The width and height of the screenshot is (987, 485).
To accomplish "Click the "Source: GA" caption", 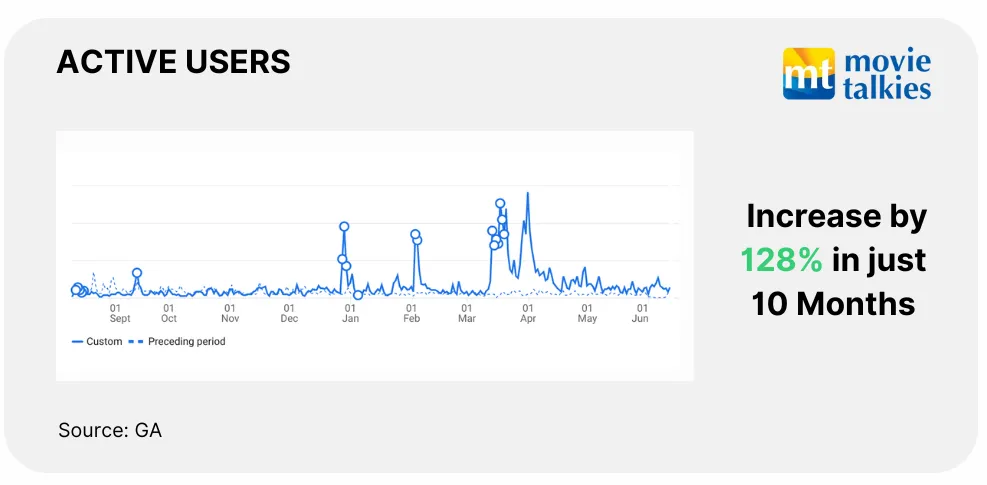I will [110, 431].
